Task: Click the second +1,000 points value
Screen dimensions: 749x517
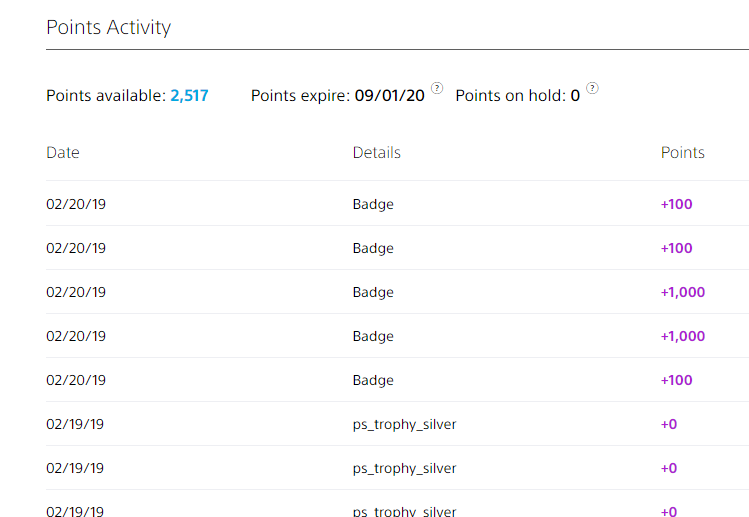Action: pyautogui.click(x=683, y=336)
